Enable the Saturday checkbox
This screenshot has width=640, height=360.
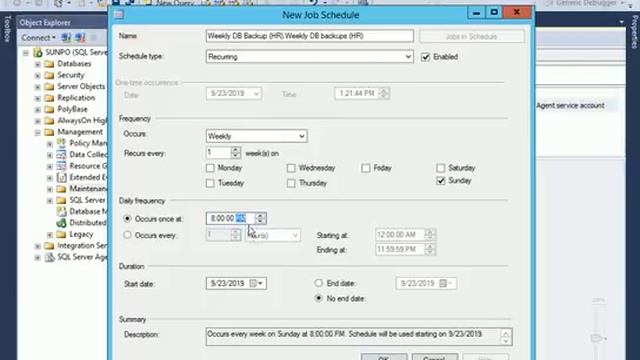pyautogui.click(x=440, y=168)
